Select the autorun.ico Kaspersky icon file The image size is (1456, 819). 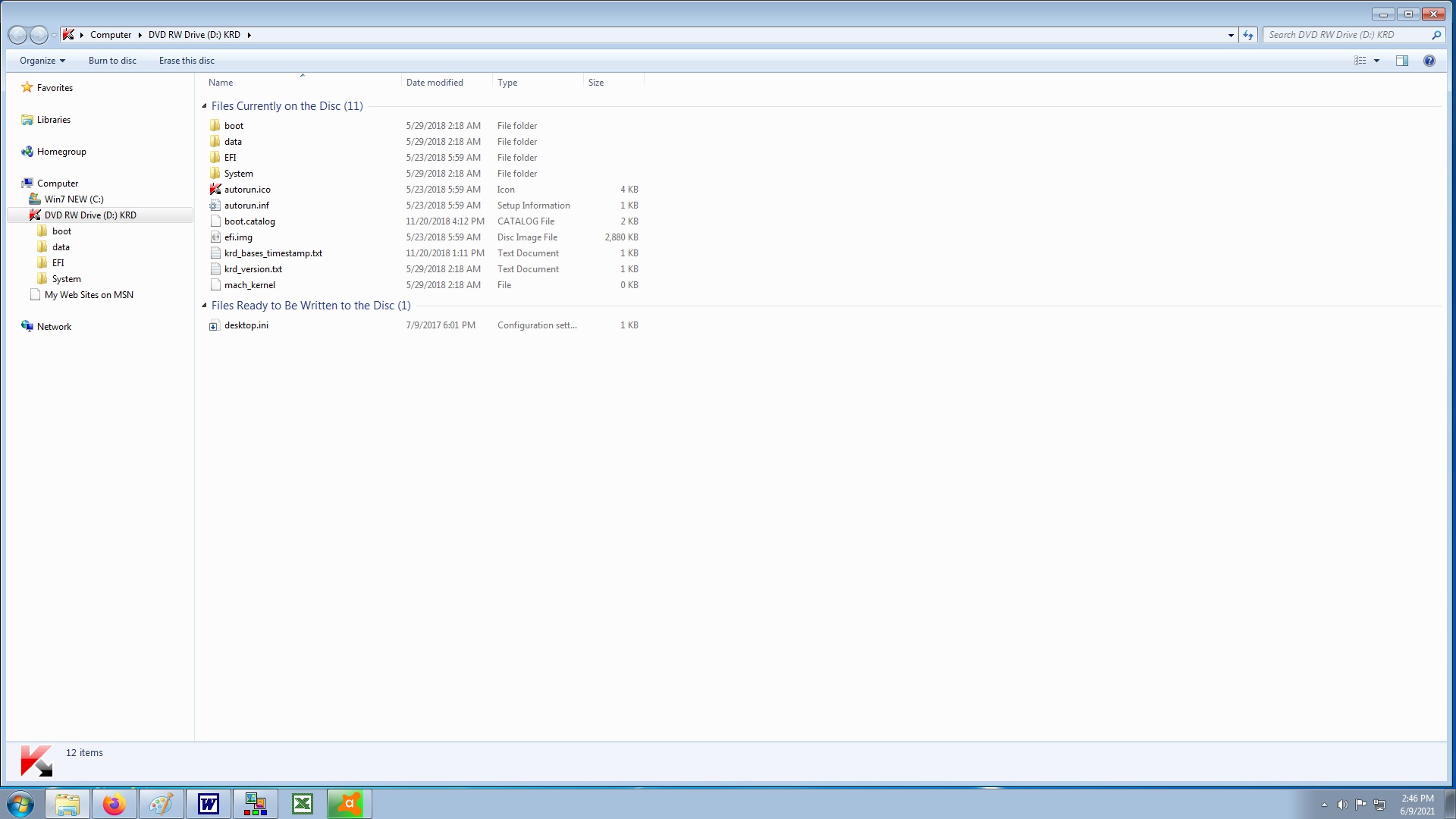coord(247,190)
